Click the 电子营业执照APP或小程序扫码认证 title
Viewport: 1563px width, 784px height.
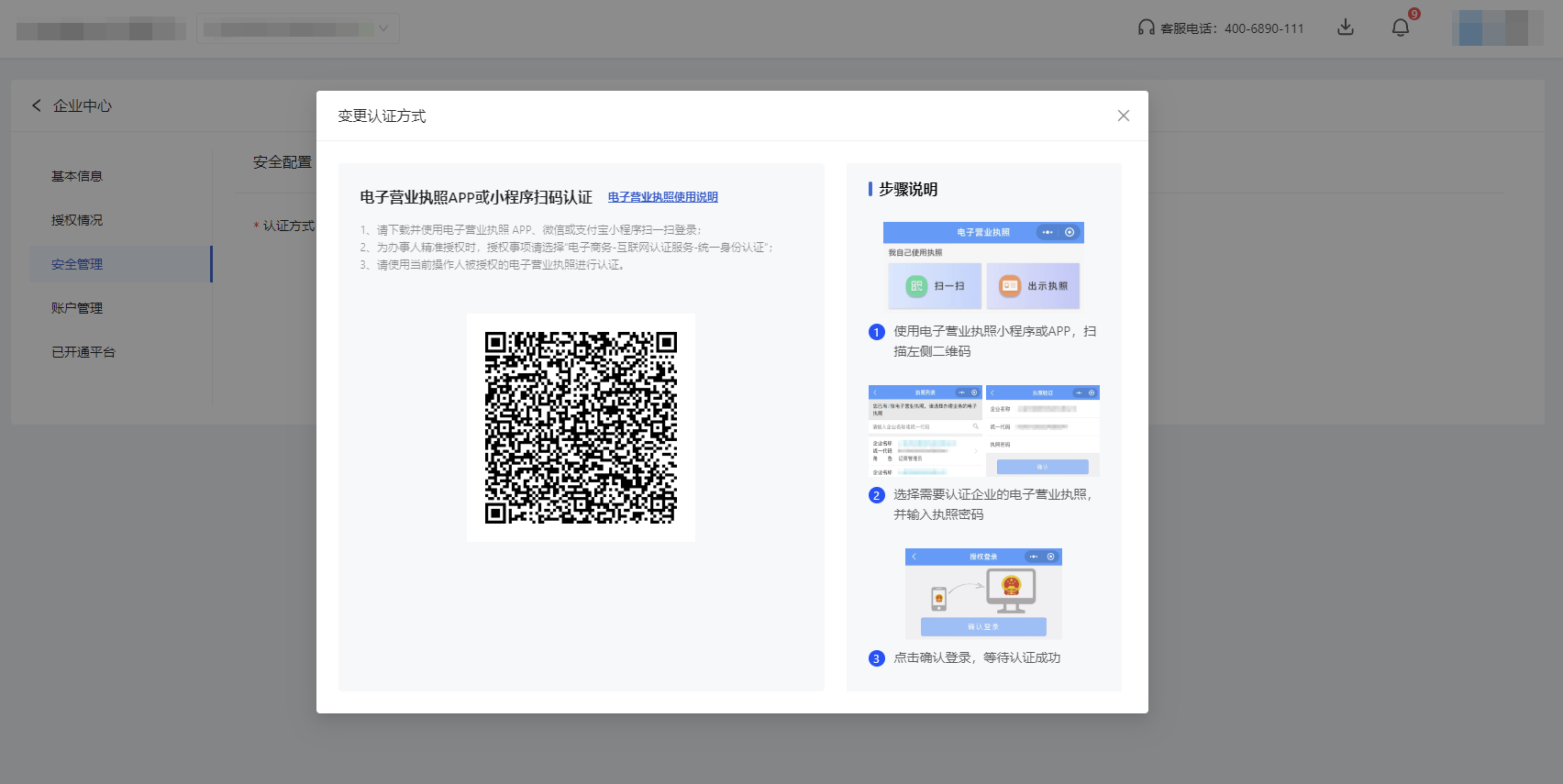(x=476, y=197)
